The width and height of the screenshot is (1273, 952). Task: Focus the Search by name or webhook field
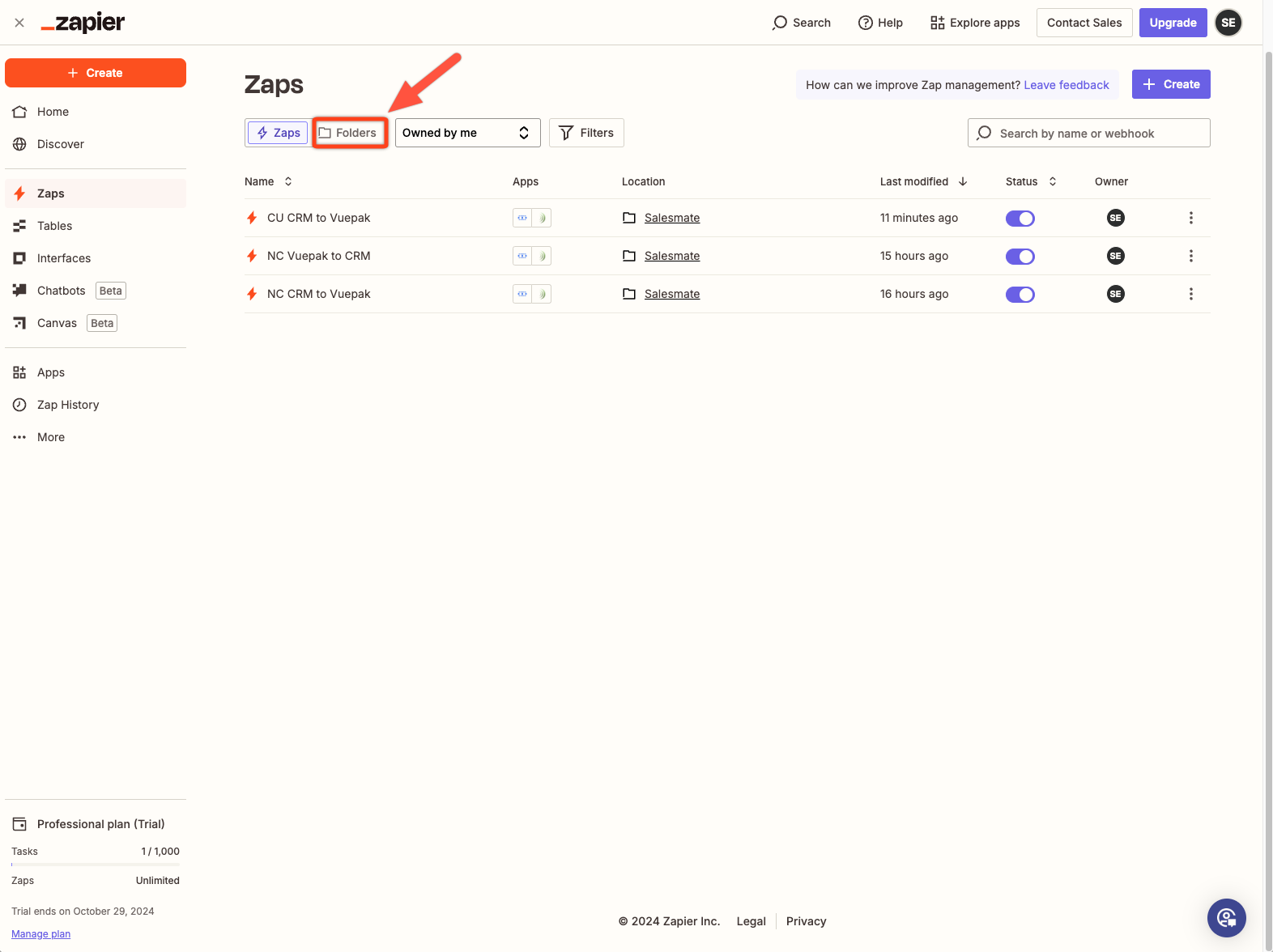point(1089,134)
